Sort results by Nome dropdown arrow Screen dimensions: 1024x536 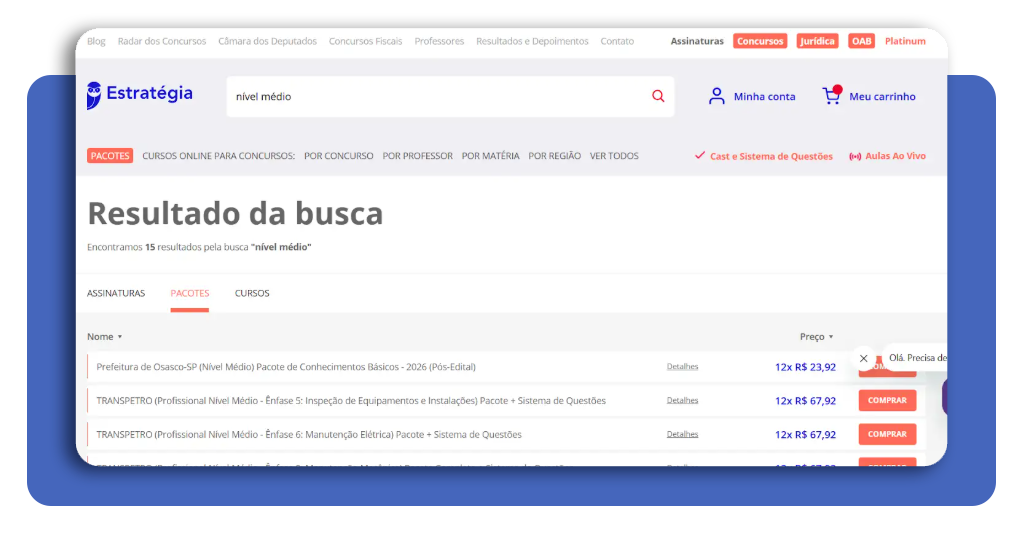120,337
